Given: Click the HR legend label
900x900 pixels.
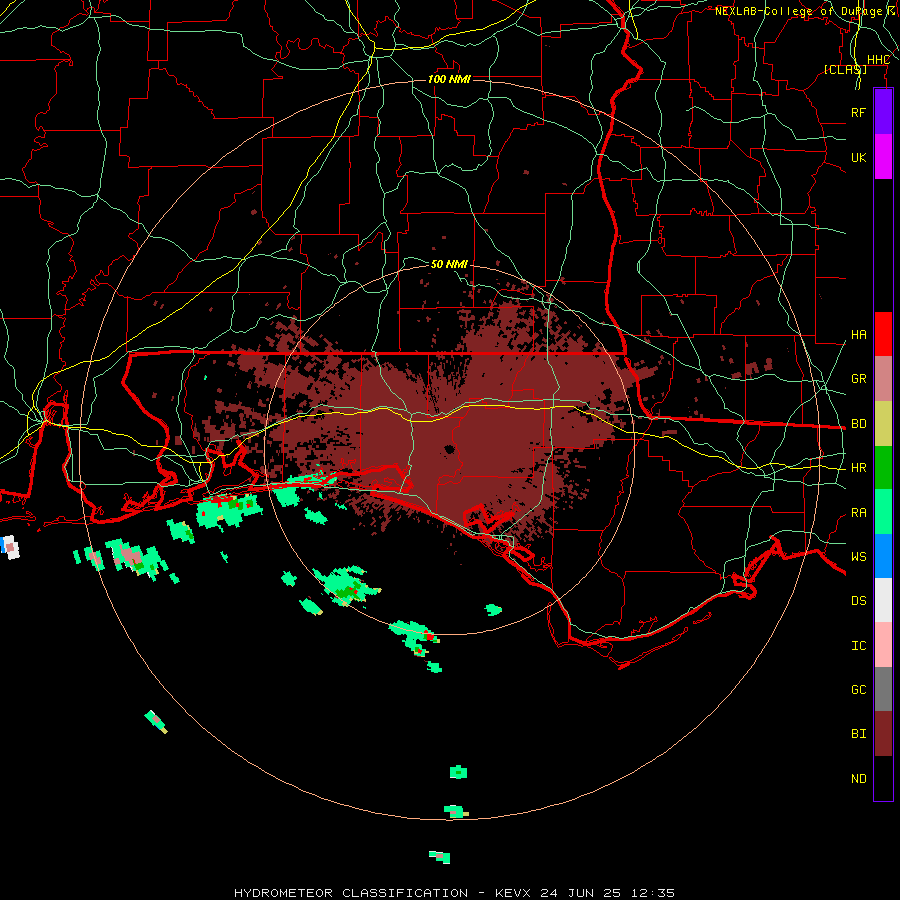Looking at the screenshot, I should coord(858,468).
